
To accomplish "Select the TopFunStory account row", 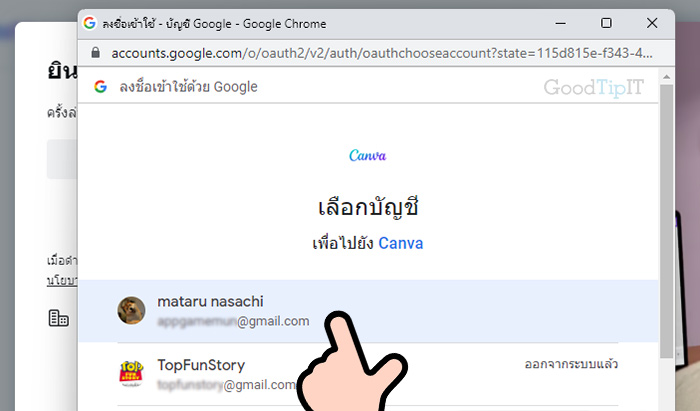I will pos(368,374).
